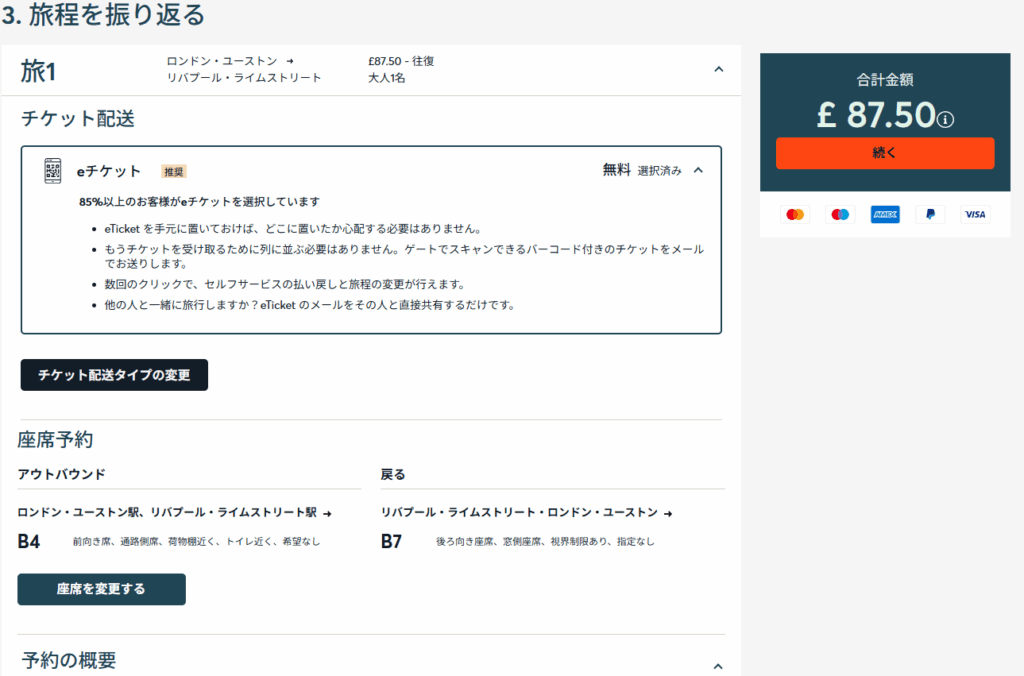
Task: Click arrow icon after outbound リバプール・ライムストリート駅
Action: click(327, 513)
